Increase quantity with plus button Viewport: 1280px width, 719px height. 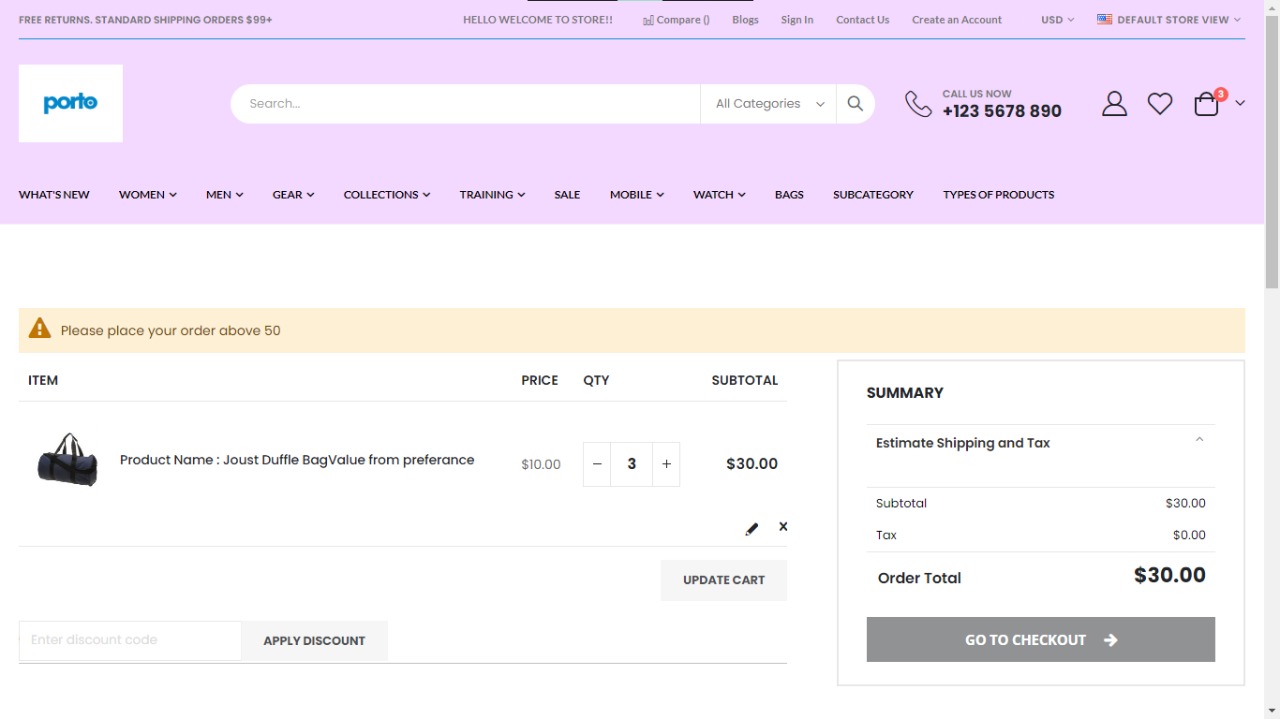point(666,464)
